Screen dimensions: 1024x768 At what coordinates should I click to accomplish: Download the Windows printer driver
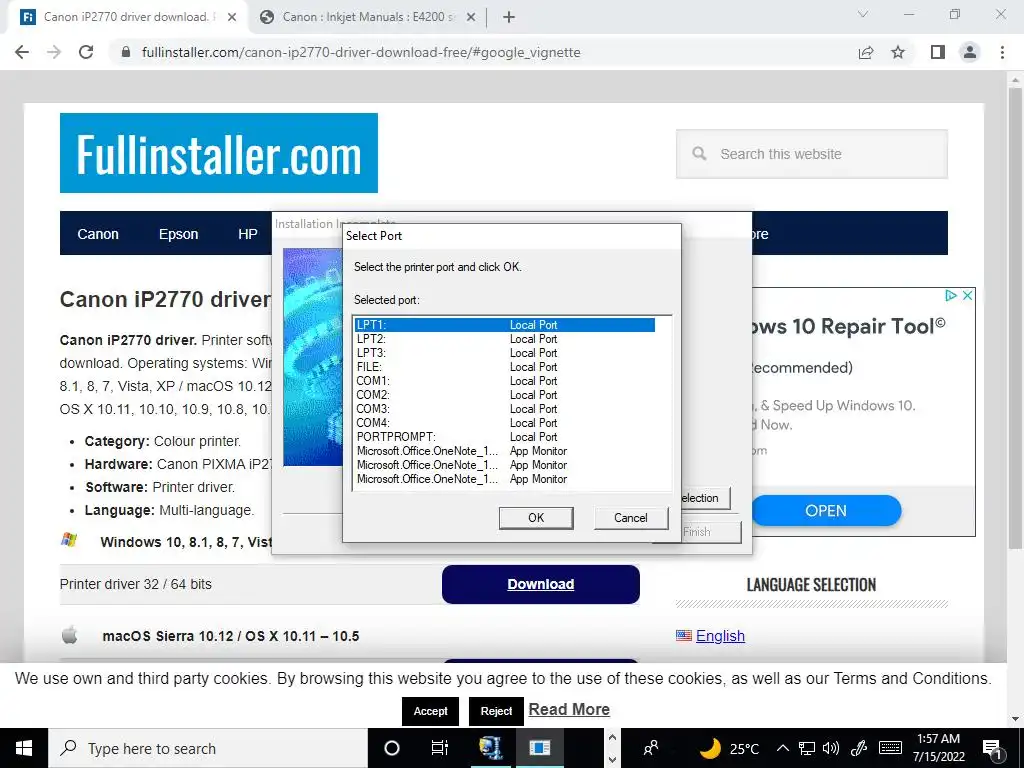coord(541,584)
